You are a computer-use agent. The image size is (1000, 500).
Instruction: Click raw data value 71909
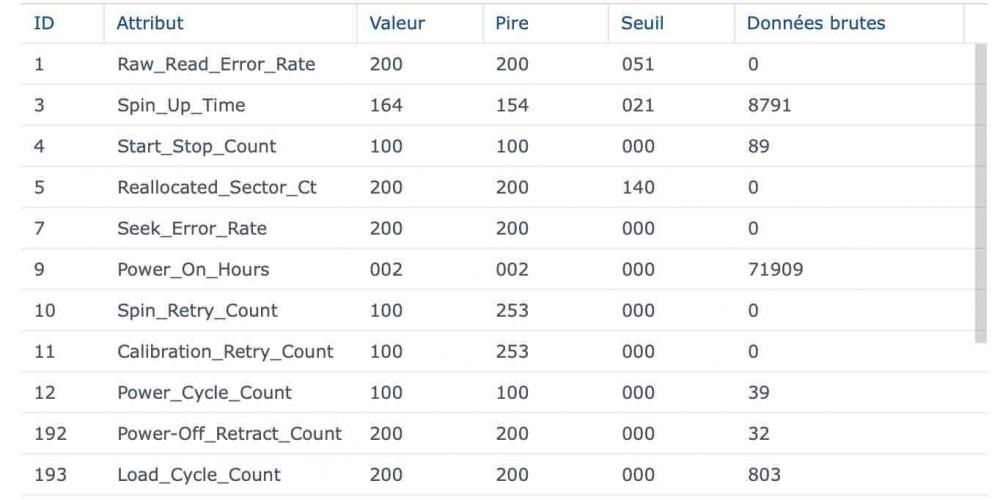775,270
